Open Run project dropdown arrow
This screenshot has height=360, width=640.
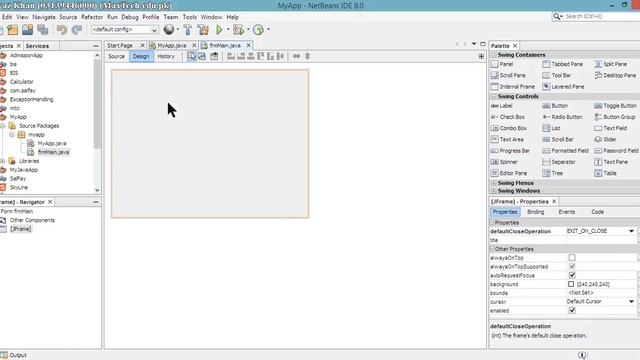[x=228, y=29]
